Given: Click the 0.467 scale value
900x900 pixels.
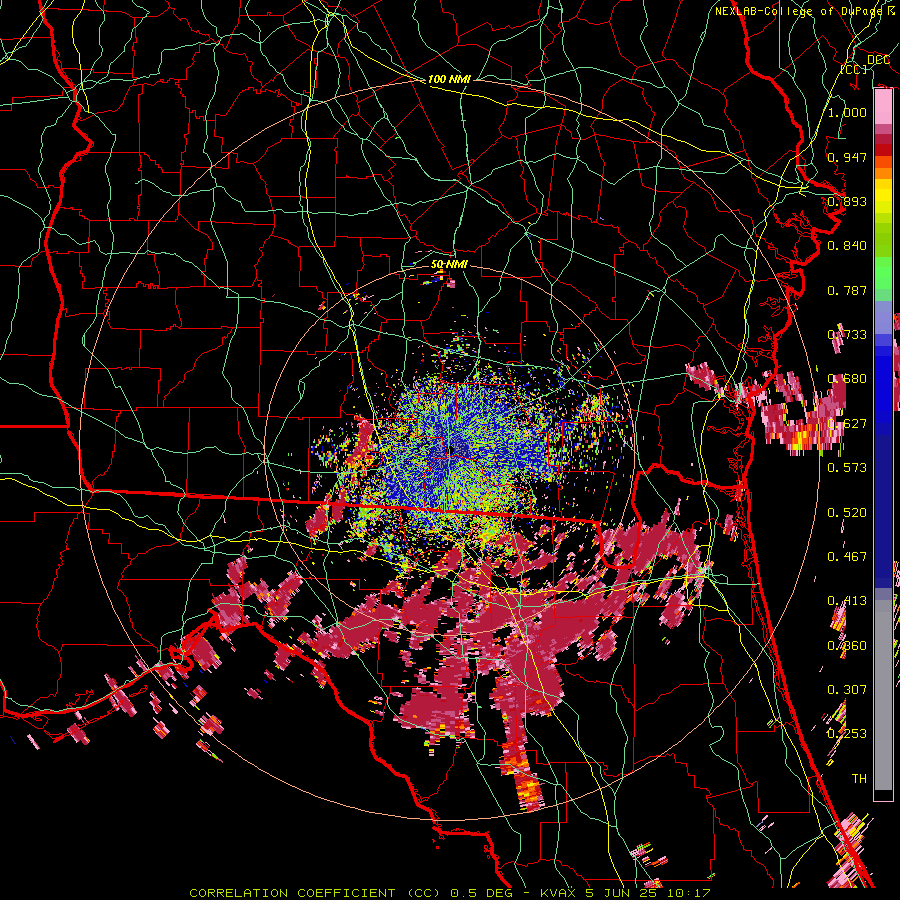Looking at the screenshot, I should click(847, 557).
